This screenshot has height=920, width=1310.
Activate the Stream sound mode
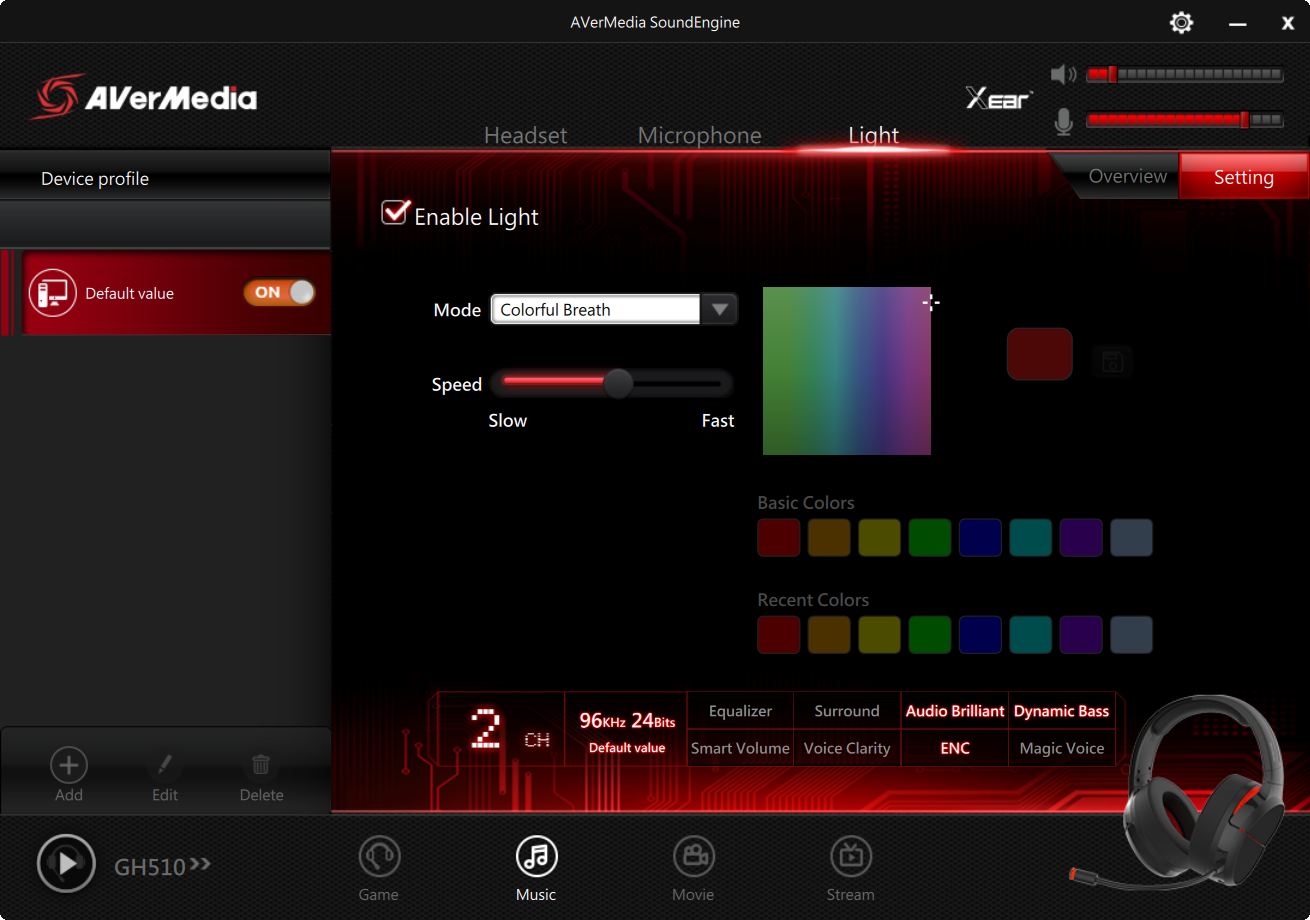point(851,869)
